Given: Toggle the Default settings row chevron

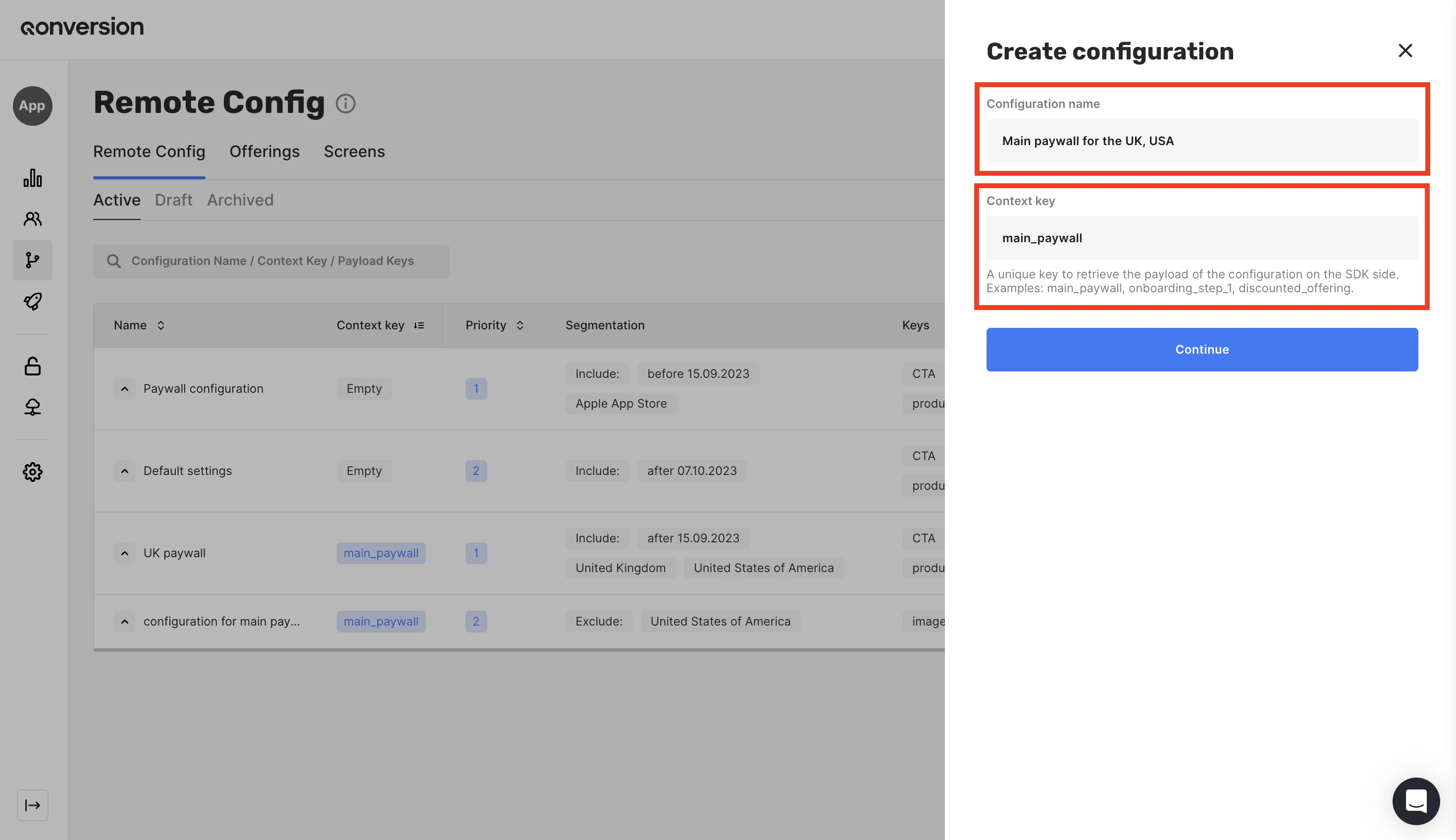Looking at the screenshot, I should [x=125, y=471].
